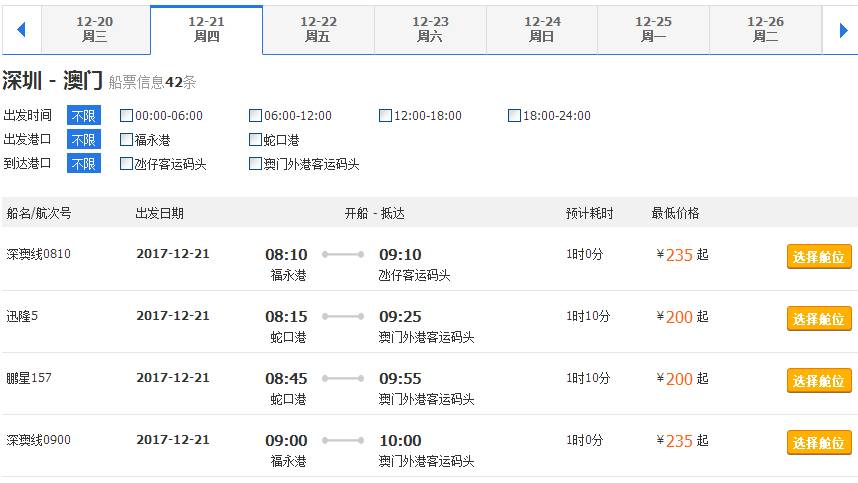Switch to the 12-22 周五 date tab

pos(318,30)
